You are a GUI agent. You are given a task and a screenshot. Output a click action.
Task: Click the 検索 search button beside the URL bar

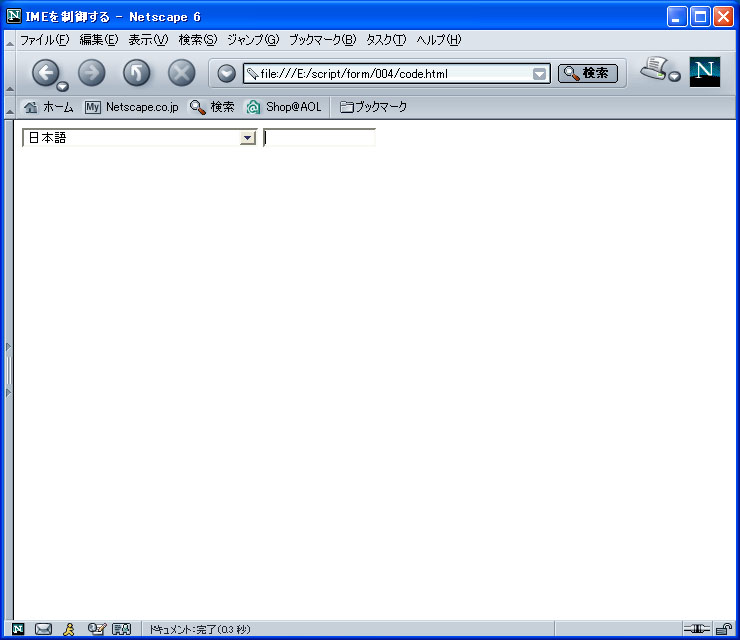tap(588, 73)
